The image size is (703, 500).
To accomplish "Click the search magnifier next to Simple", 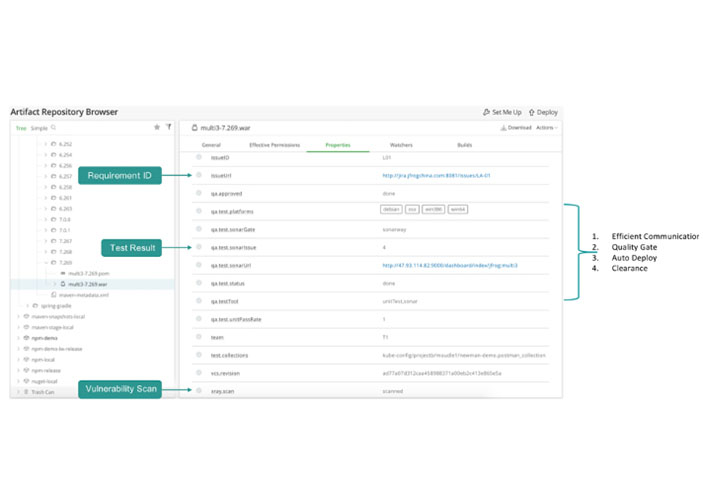I will click(x=53, y=128).
